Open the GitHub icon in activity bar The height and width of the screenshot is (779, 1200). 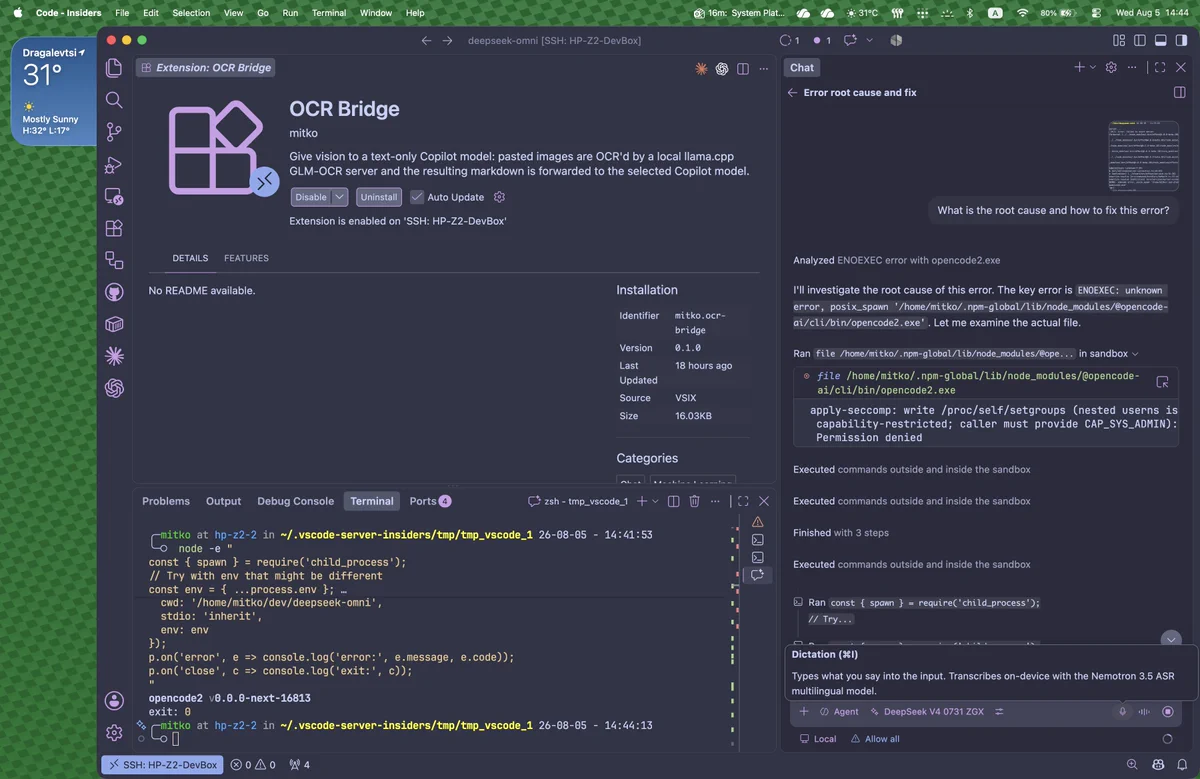pyautogui.click(x=114, y=292)
